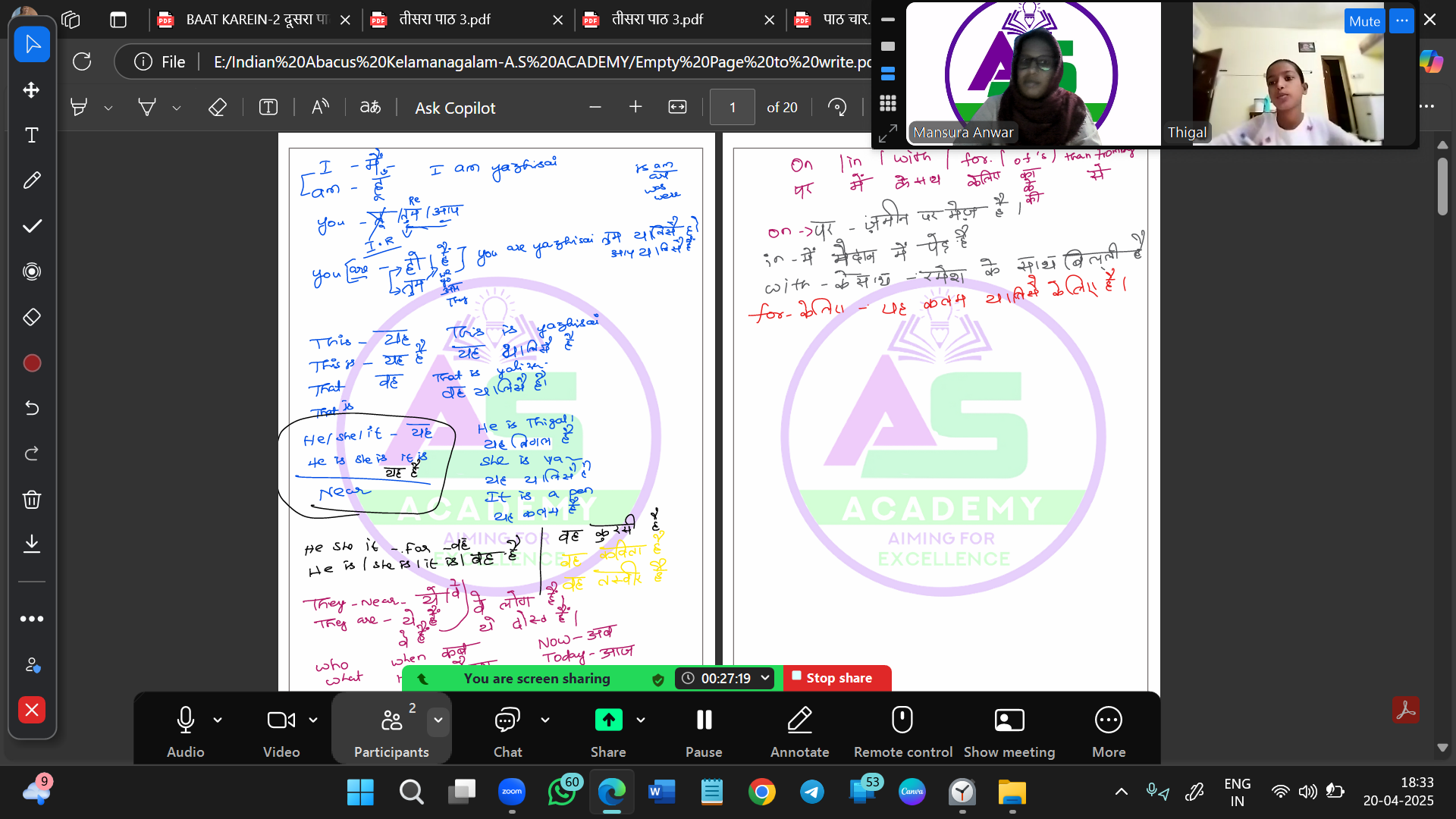
Task: Select the spotlight target tool
Action: (32, 271)
